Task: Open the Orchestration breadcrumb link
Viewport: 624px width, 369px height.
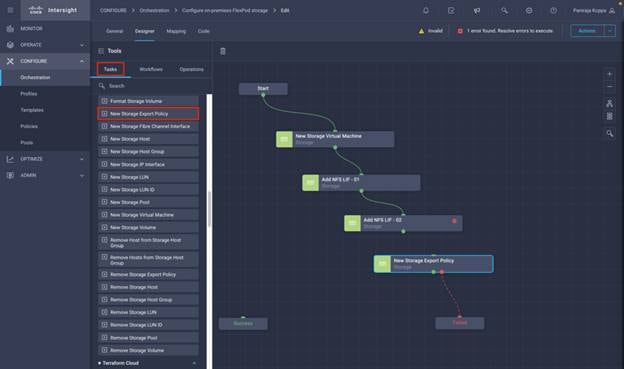Action: click(154, 11)
